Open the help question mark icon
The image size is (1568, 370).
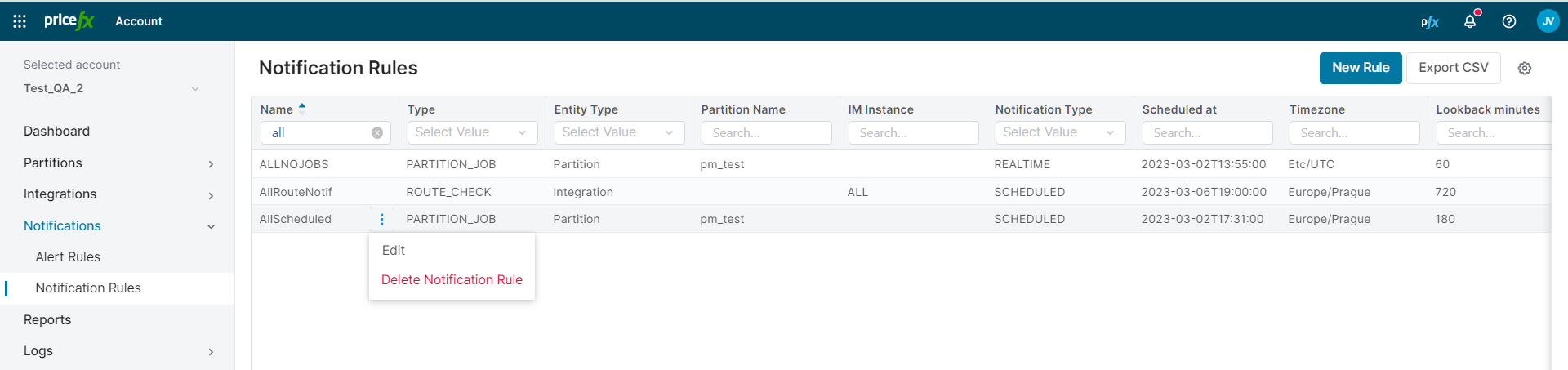(1509, 21)
